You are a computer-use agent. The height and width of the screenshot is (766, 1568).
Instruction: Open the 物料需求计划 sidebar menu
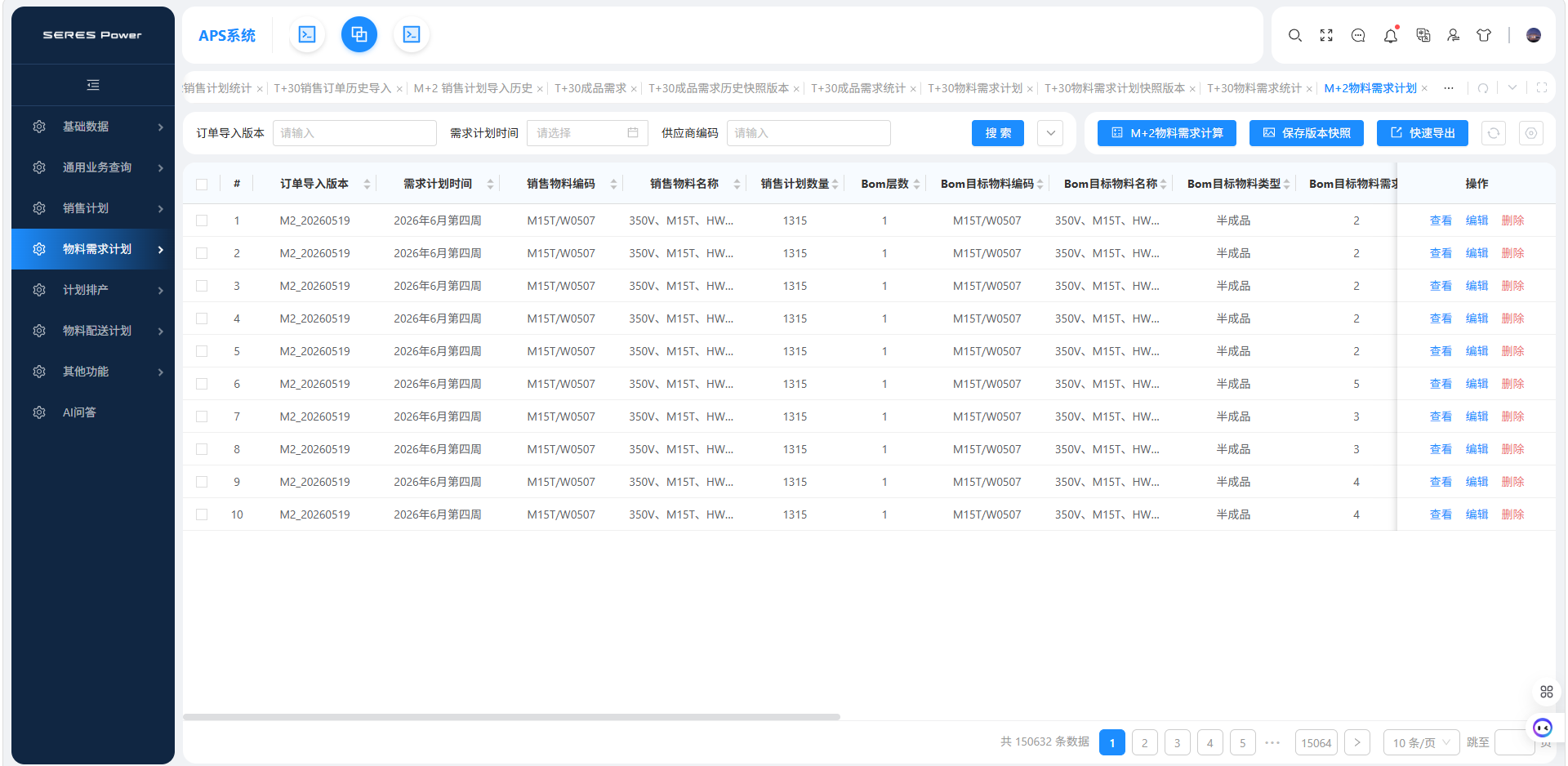93,249
